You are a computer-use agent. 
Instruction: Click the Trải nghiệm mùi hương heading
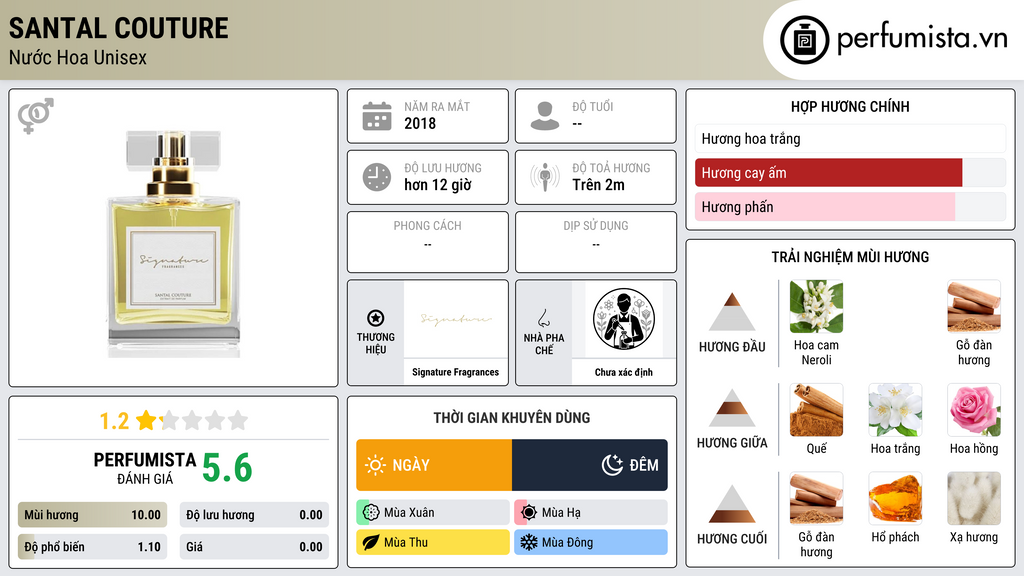(850, 257)
